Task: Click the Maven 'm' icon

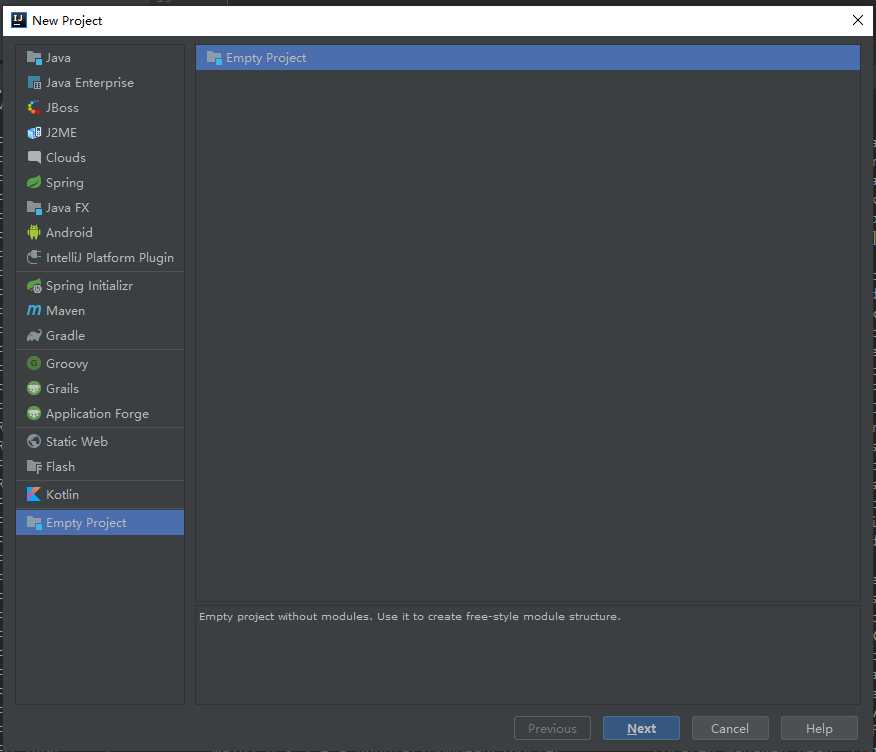Action: pyautogui.click(x=34, y=310)
